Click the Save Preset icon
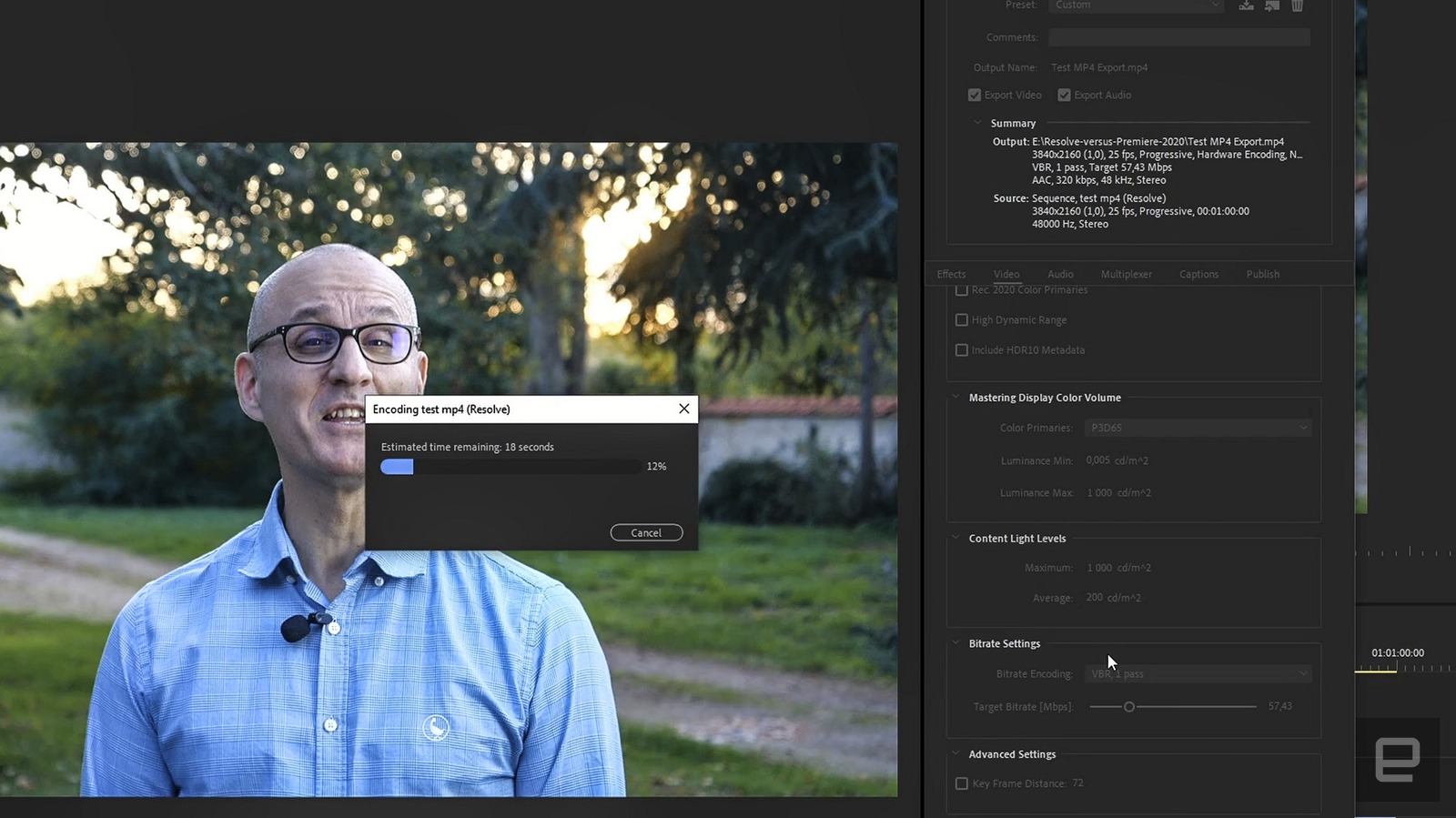The height and width of the screenshot is (818, 1456). tap(1246, 5)
